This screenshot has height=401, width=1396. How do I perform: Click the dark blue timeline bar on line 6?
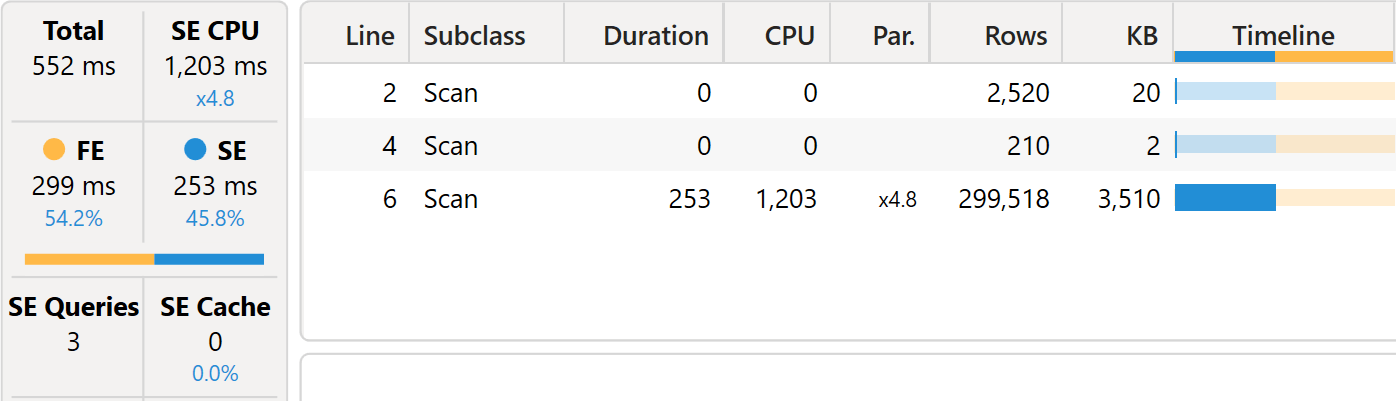click(1225, 198)
